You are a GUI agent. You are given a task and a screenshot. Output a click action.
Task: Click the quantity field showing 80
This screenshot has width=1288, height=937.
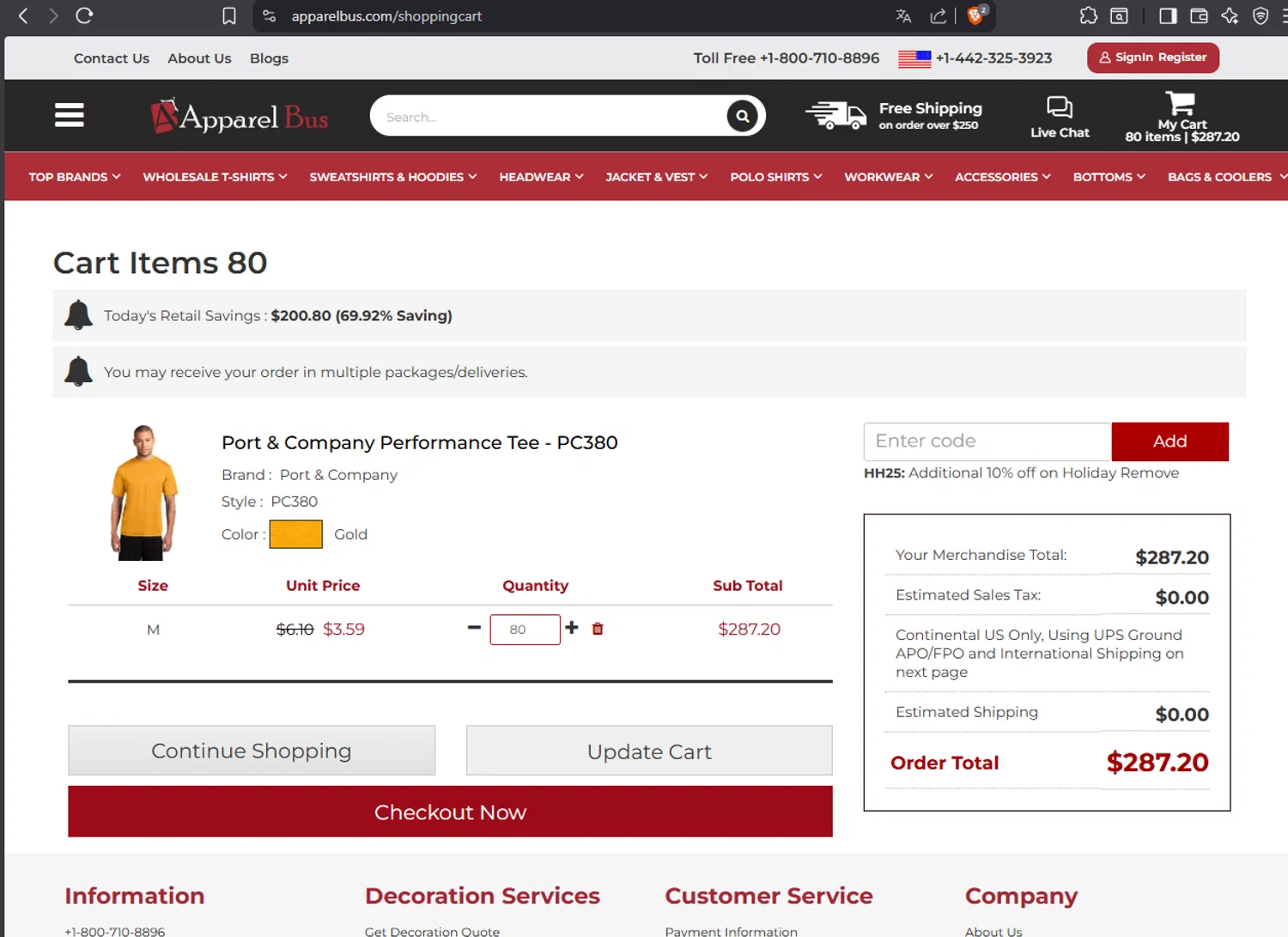click(x=525, y=630)
